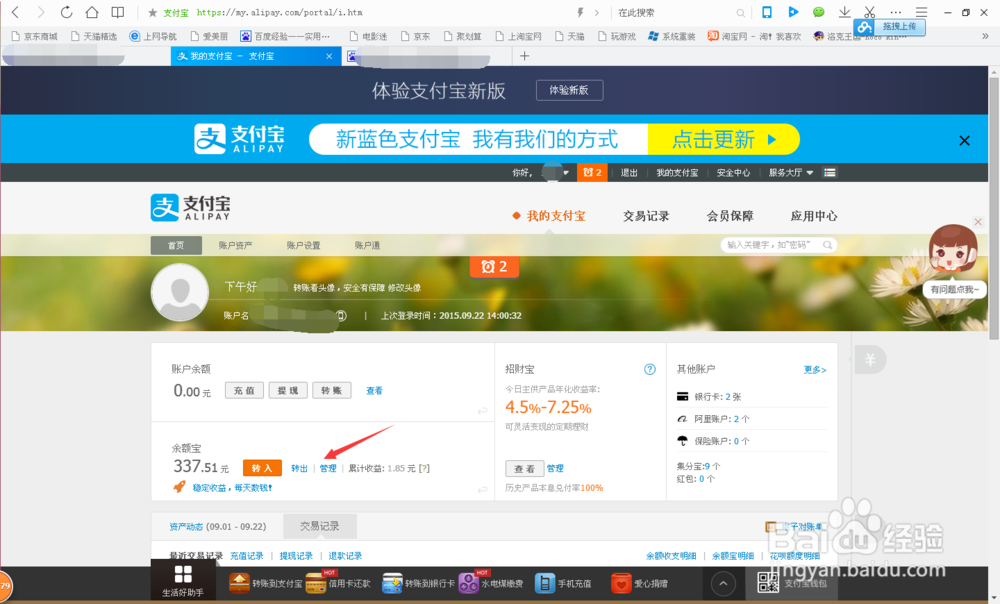The height and width of the screenshot is (604, 1000).
Task: Open 更多 link in 其他账户
Action: (x=815, y=370)
